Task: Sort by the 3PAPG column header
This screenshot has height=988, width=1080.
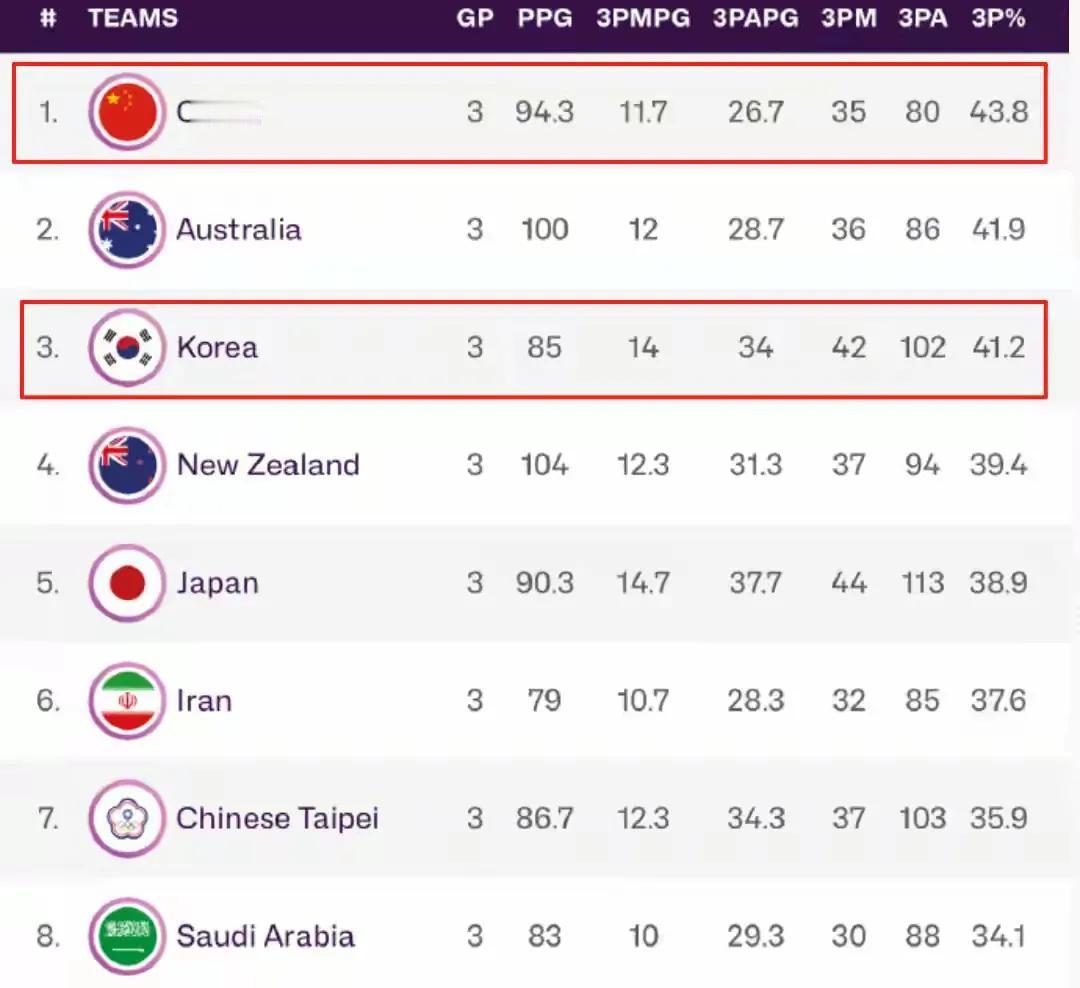Action: pos(756,18)
